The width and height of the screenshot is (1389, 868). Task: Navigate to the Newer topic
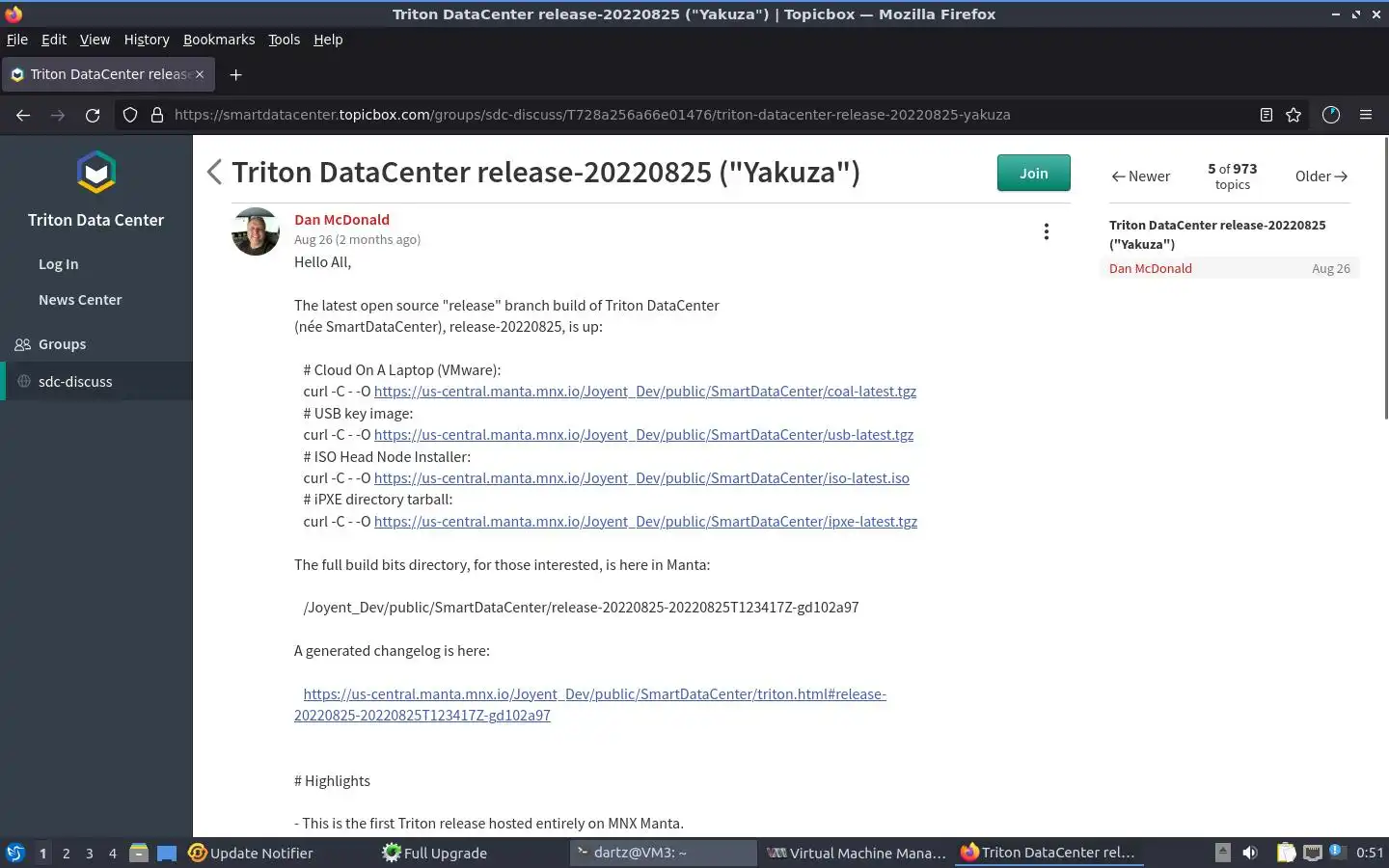click(1140, 176)
